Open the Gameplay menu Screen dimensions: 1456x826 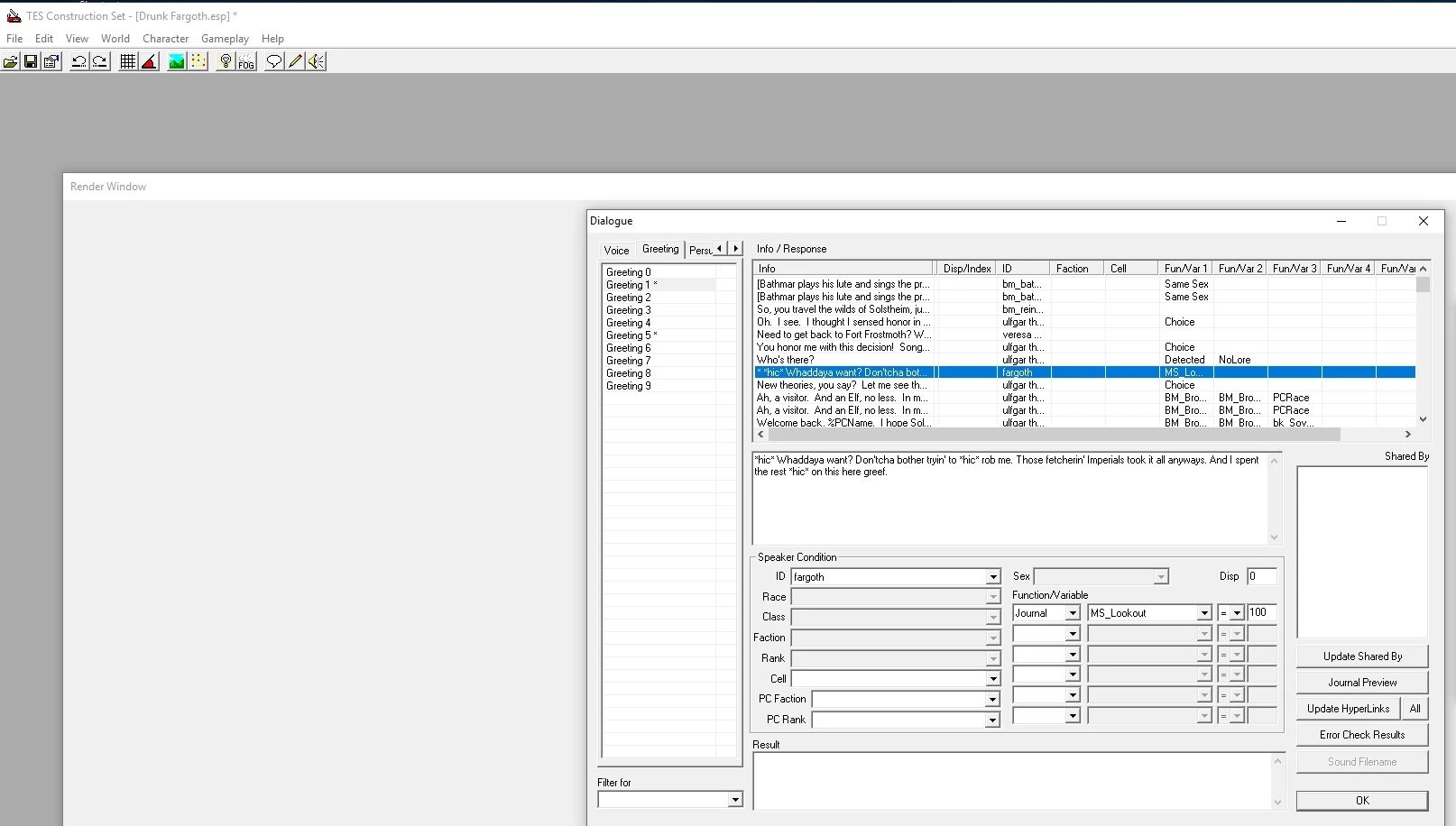click(x=225, y=39)
